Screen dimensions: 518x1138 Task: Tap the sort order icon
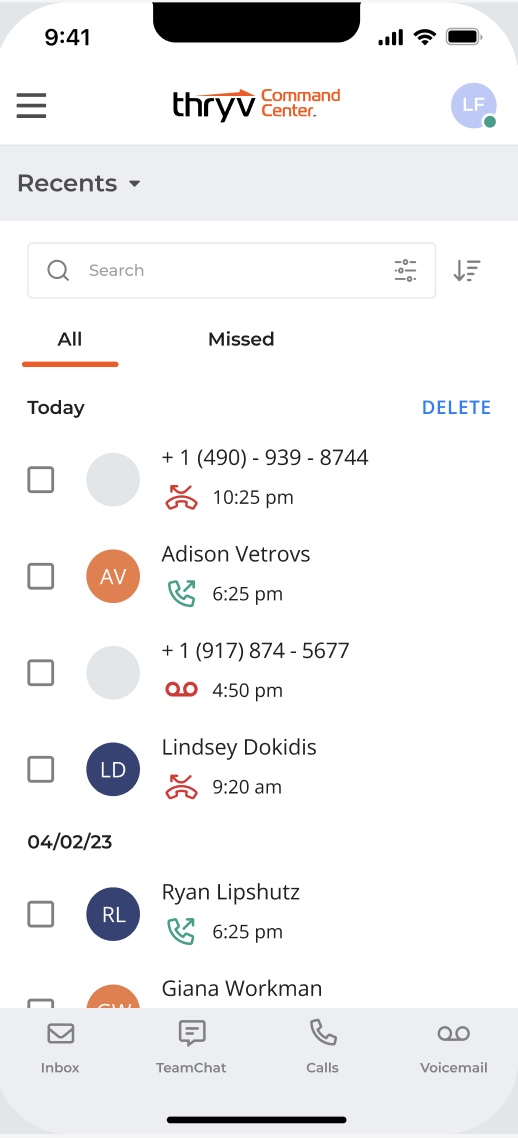click(x=467, y=270)
